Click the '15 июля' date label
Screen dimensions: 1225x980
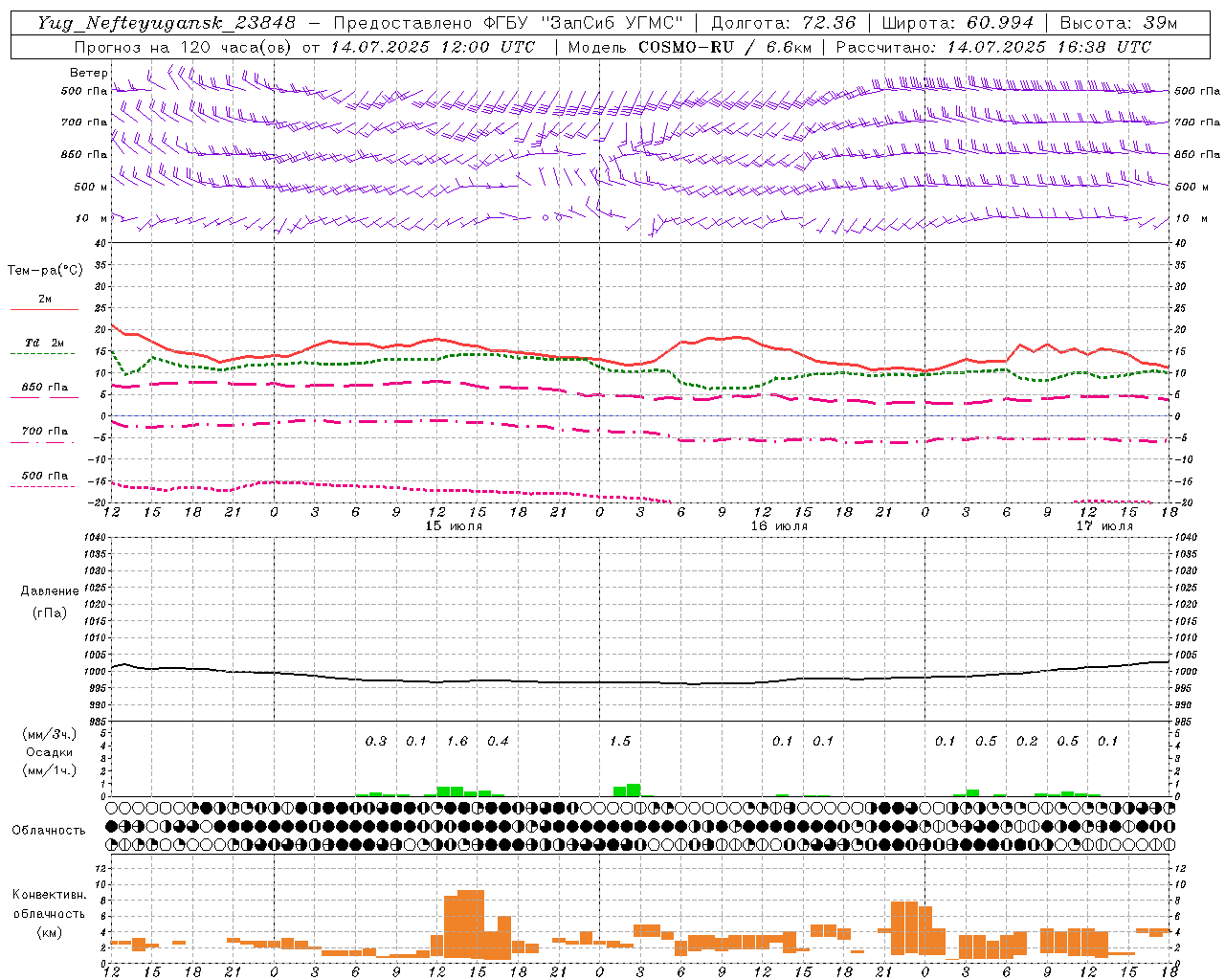(x=454, y=526)
